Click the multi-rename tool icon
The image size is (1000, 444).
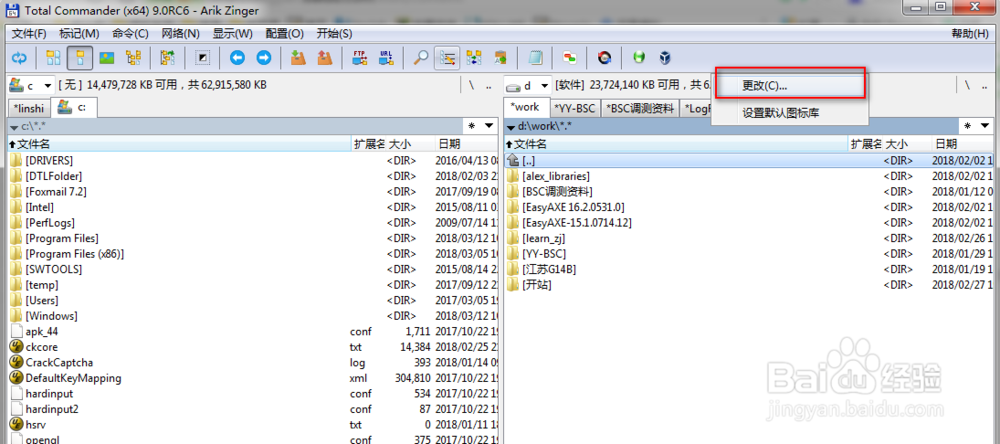[x=447, y=59]
